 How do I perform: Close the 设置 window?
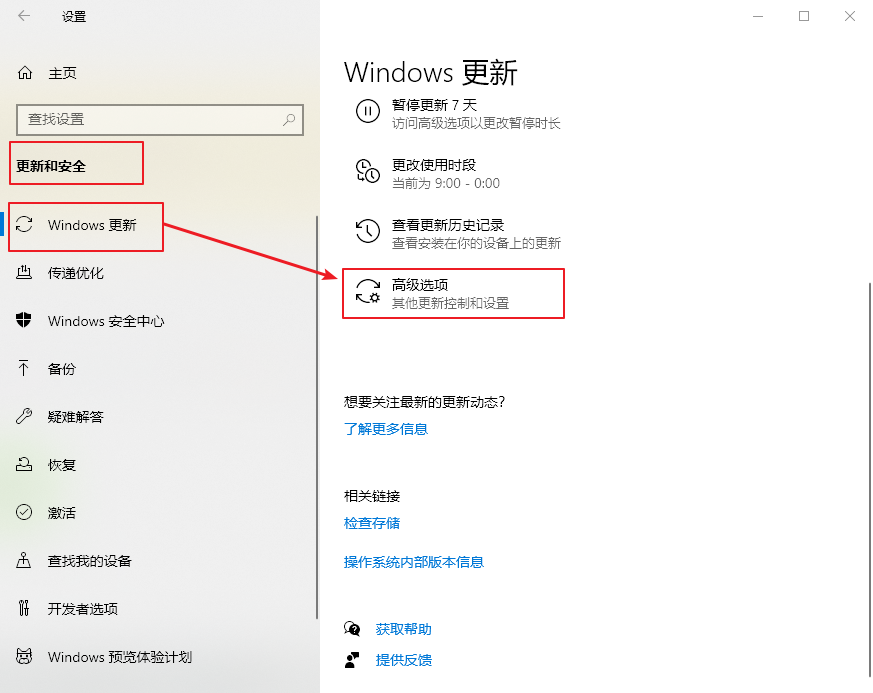point(849,16)
